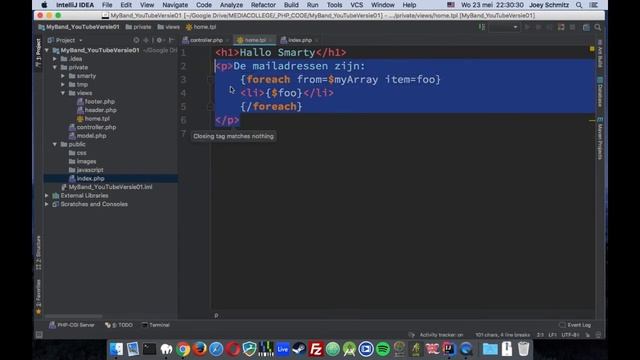The width and height of the screenshot is (640, 360).
Task: Open the File menu
Action: point(107,5)
